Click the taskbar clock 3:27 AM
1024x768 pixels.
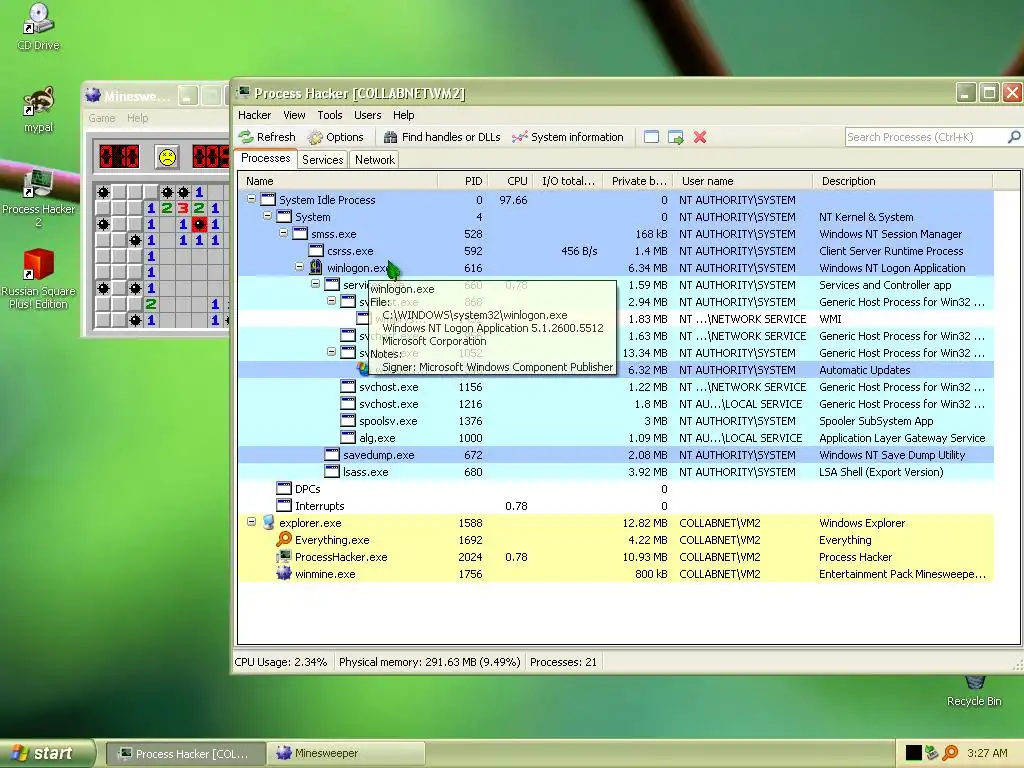pos(986,753)
